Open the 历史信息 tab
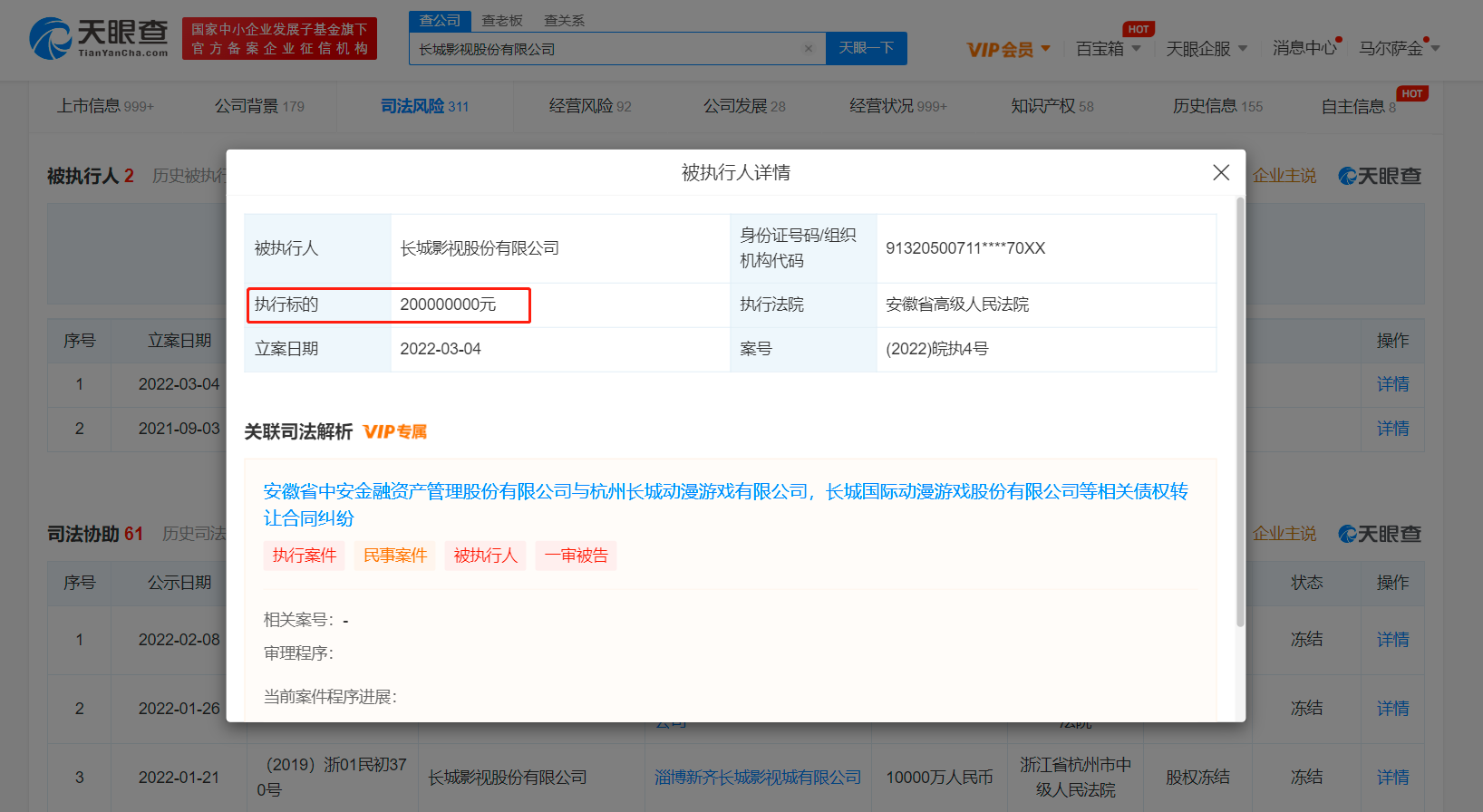1483x812 pixels. click(x=1217, y=106)
